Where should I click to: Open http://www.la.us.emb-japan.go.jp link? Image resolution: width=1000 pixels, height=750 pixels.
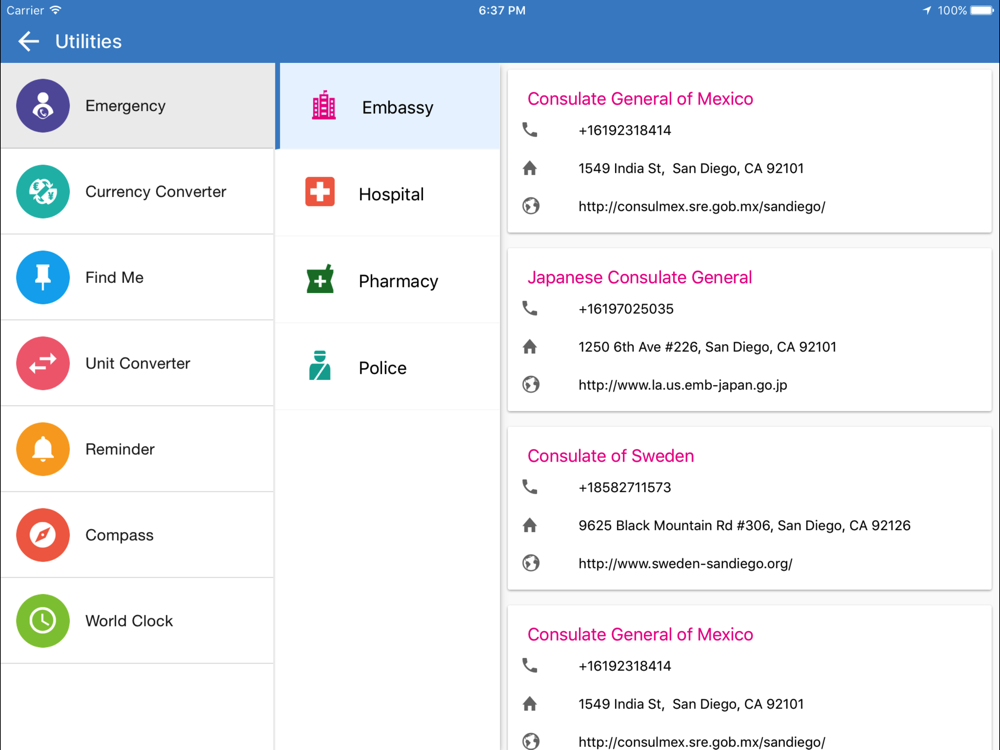(682, 385)
